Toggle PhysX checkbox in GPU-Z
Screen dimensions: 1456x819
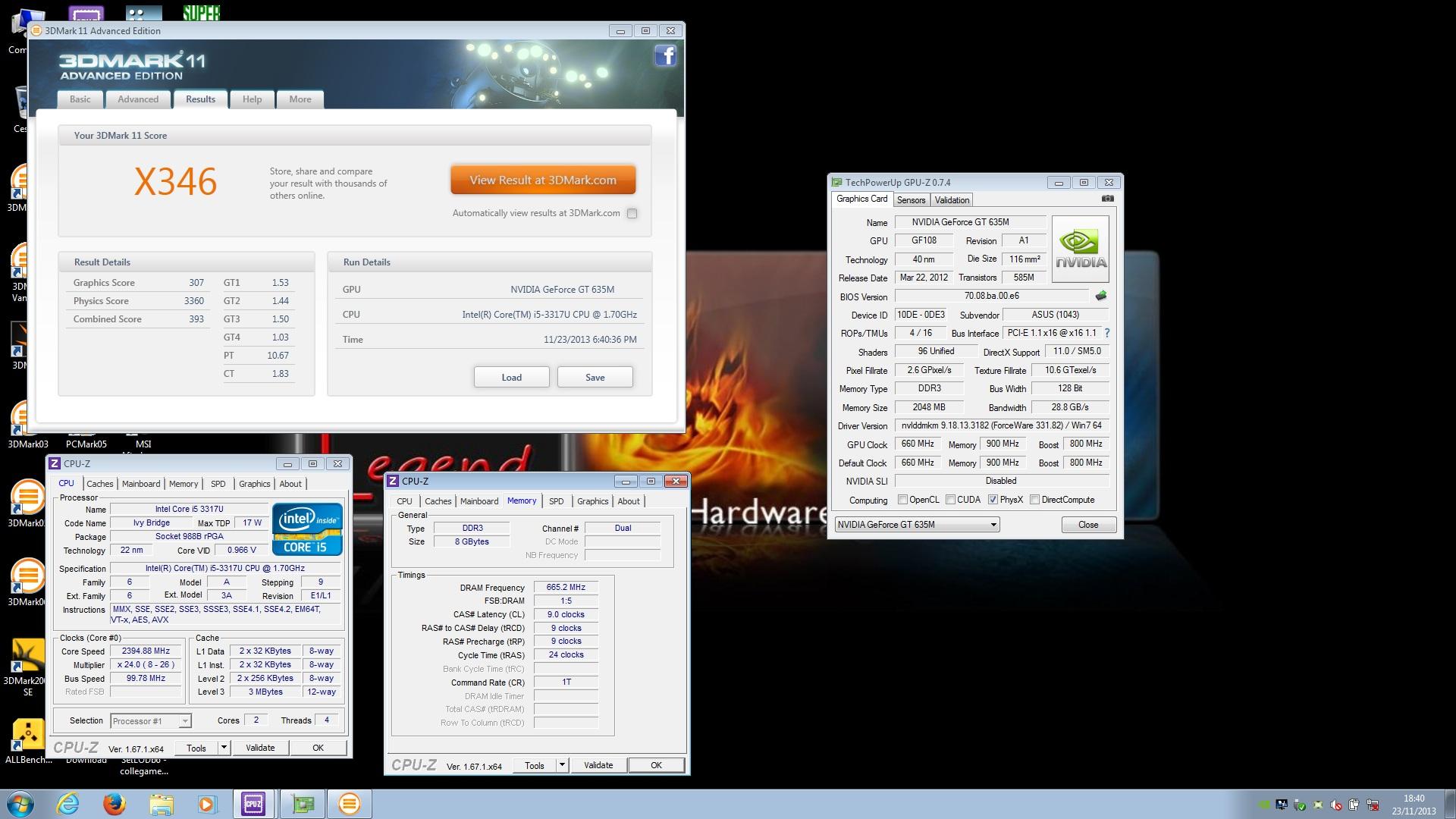(993, 500)
